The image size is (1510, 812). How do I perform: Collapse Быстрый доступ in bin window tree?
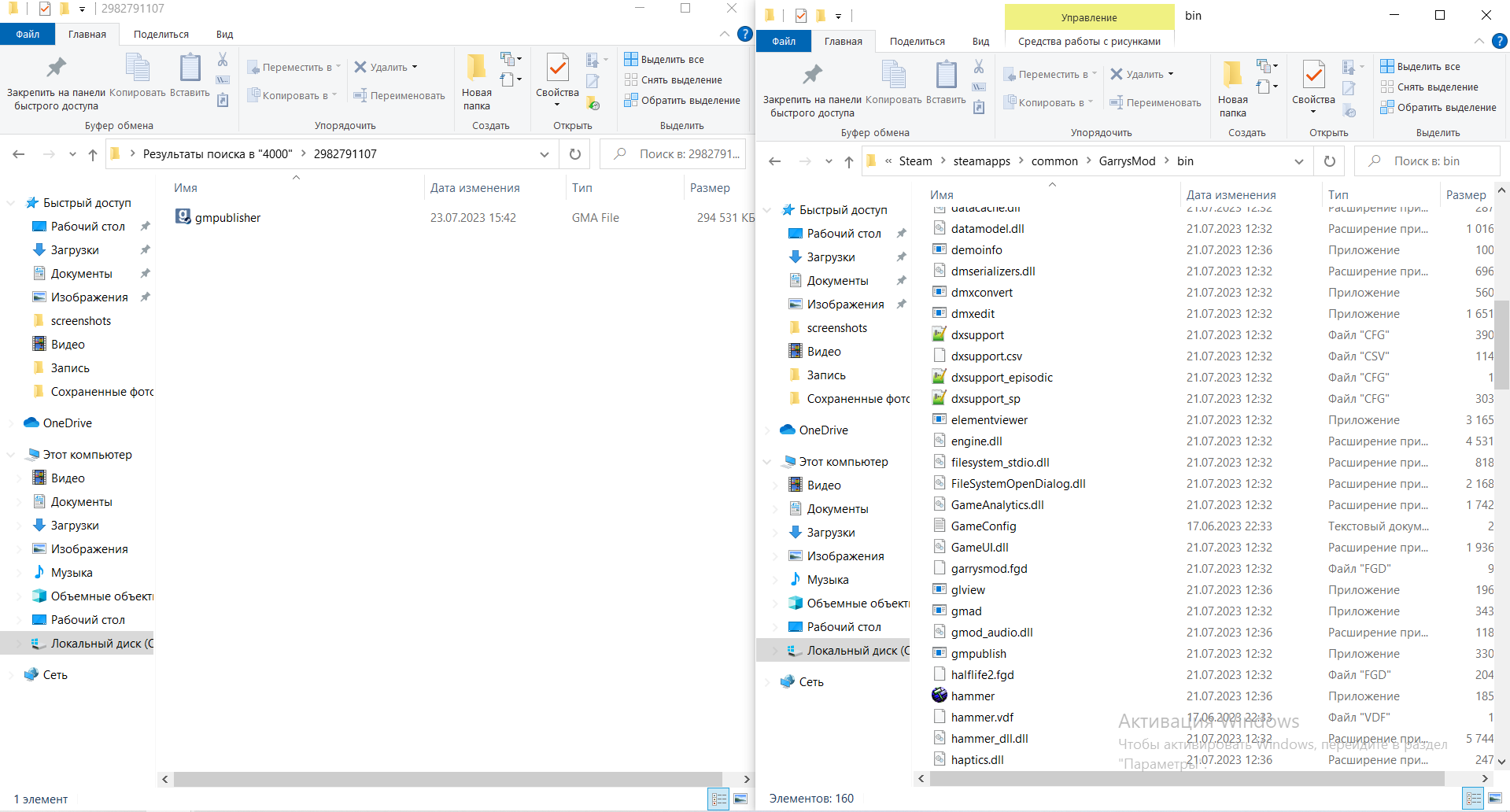click(x=767, y=210)
